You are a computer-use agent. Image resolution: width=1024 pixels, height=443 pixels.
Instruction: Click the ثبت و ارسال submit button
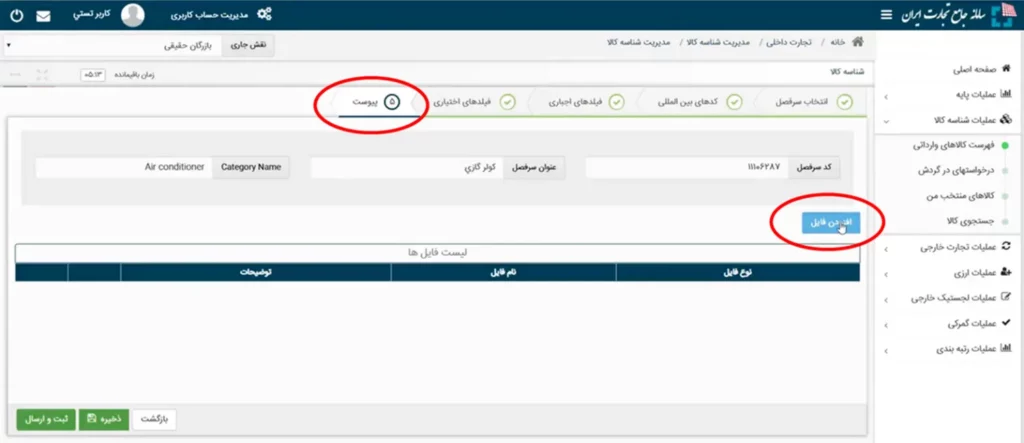pyautogui.click(x=46, y=419)
